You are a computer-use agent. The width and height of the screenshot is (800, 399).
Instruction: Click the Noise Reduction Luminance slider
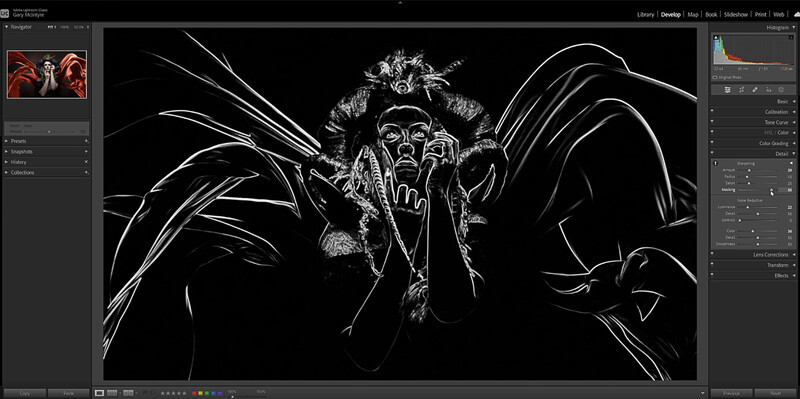coord(757,207)
